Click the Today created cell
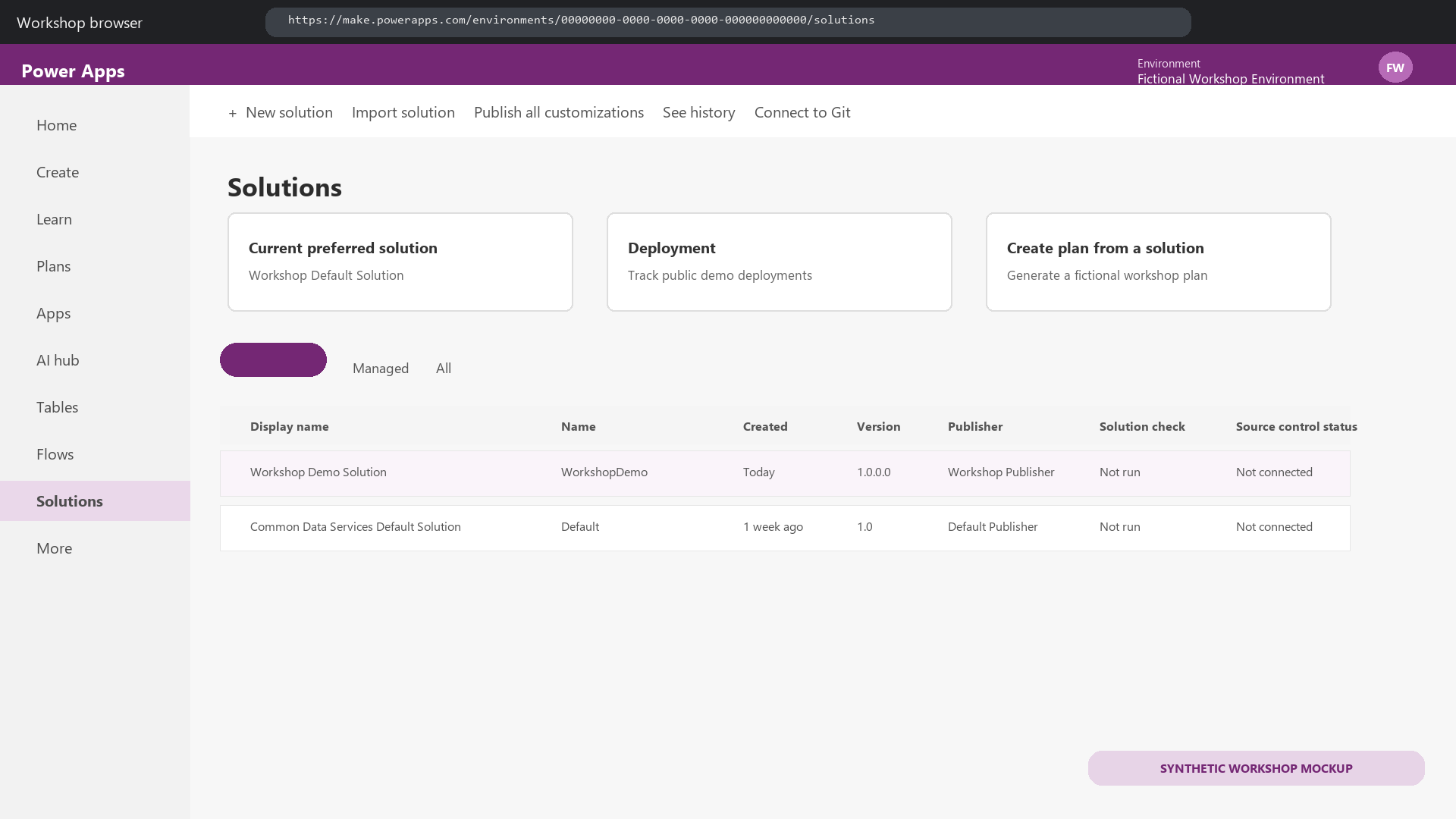 [x=759, y=472]
